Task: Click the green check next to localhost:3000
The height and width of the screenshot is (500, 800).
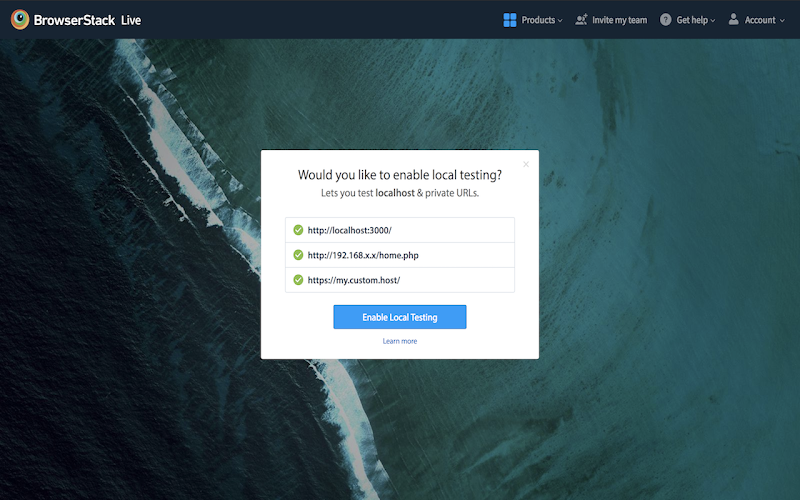Action: click(x=298, y=230)
